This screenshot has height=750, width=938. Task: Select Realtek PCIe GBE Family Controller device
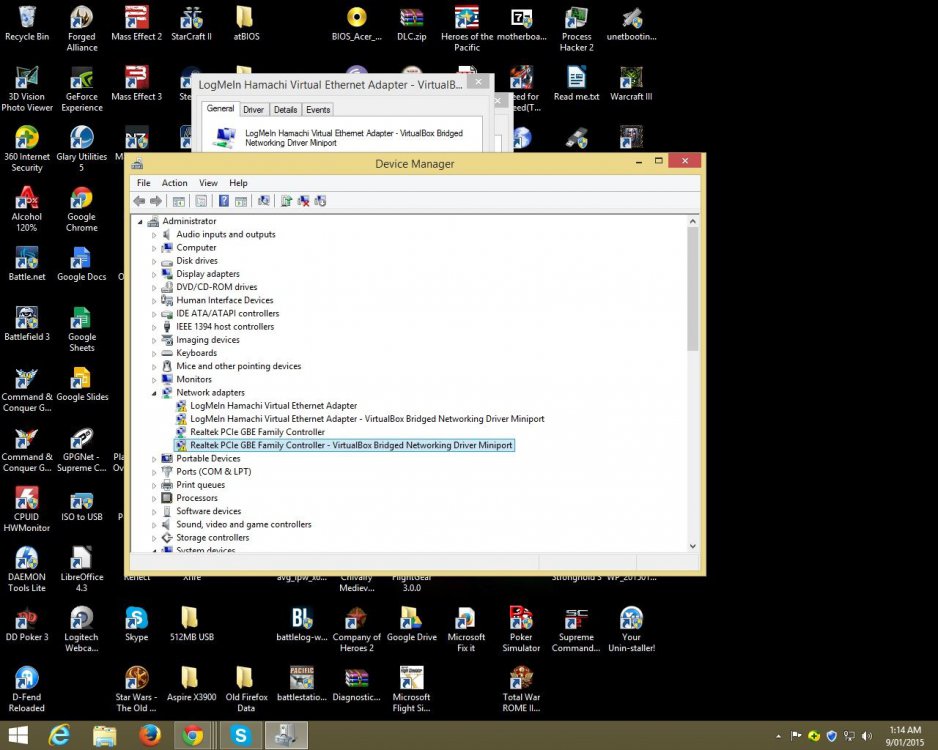coord(257,432)
